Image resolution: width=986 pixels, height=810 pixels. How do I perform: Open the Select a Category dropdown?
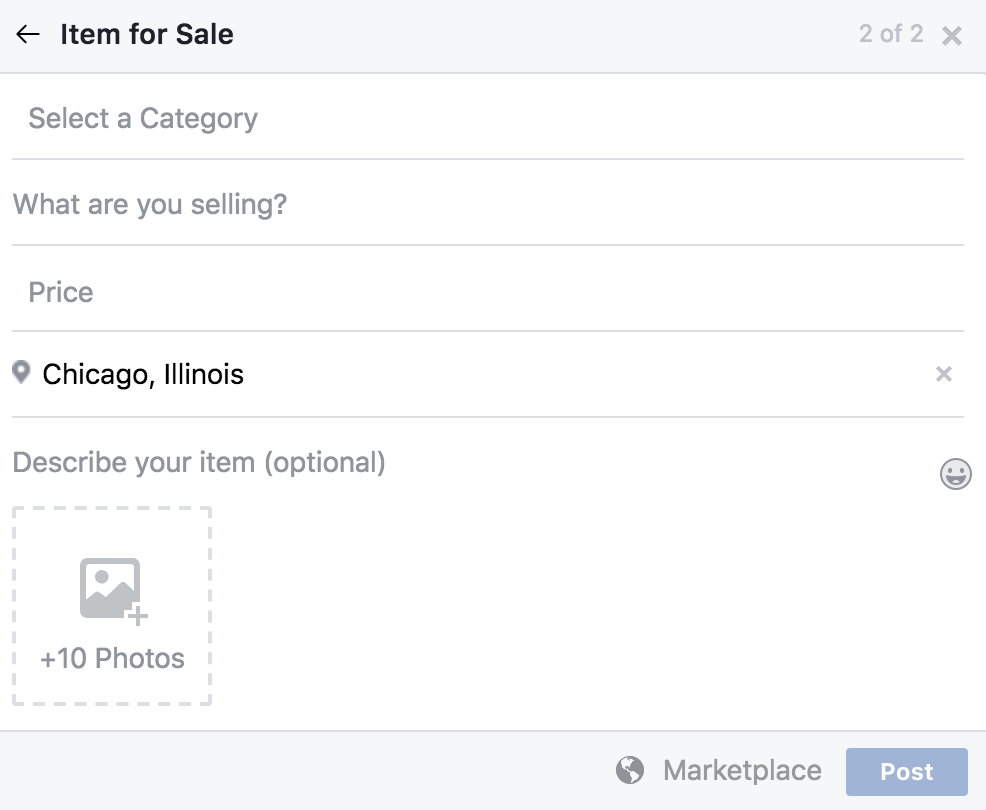(x=143, y=119)
